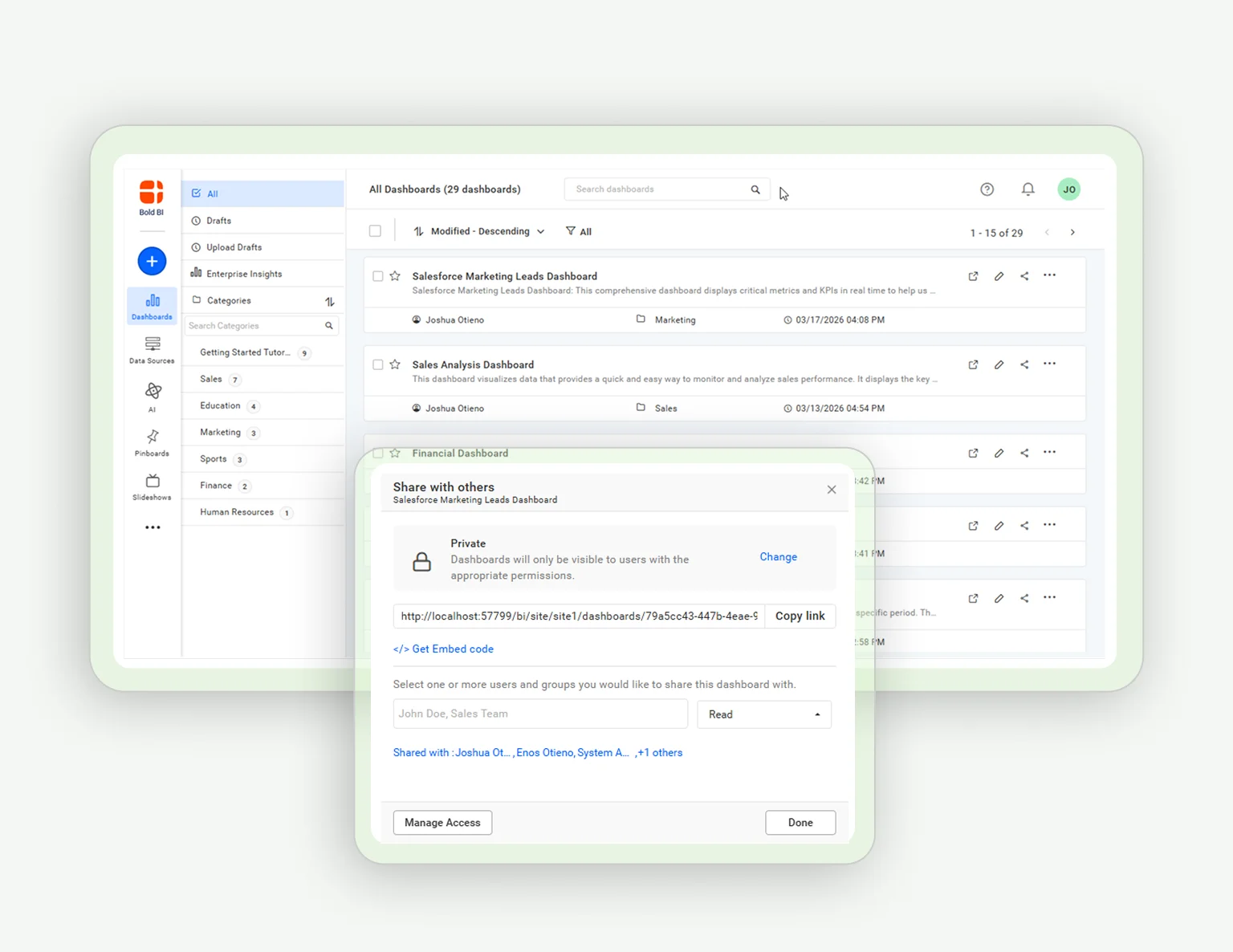Open more options for Salesforce Marketing Leads Dashboard
1233x952 pixels.
1049,275
